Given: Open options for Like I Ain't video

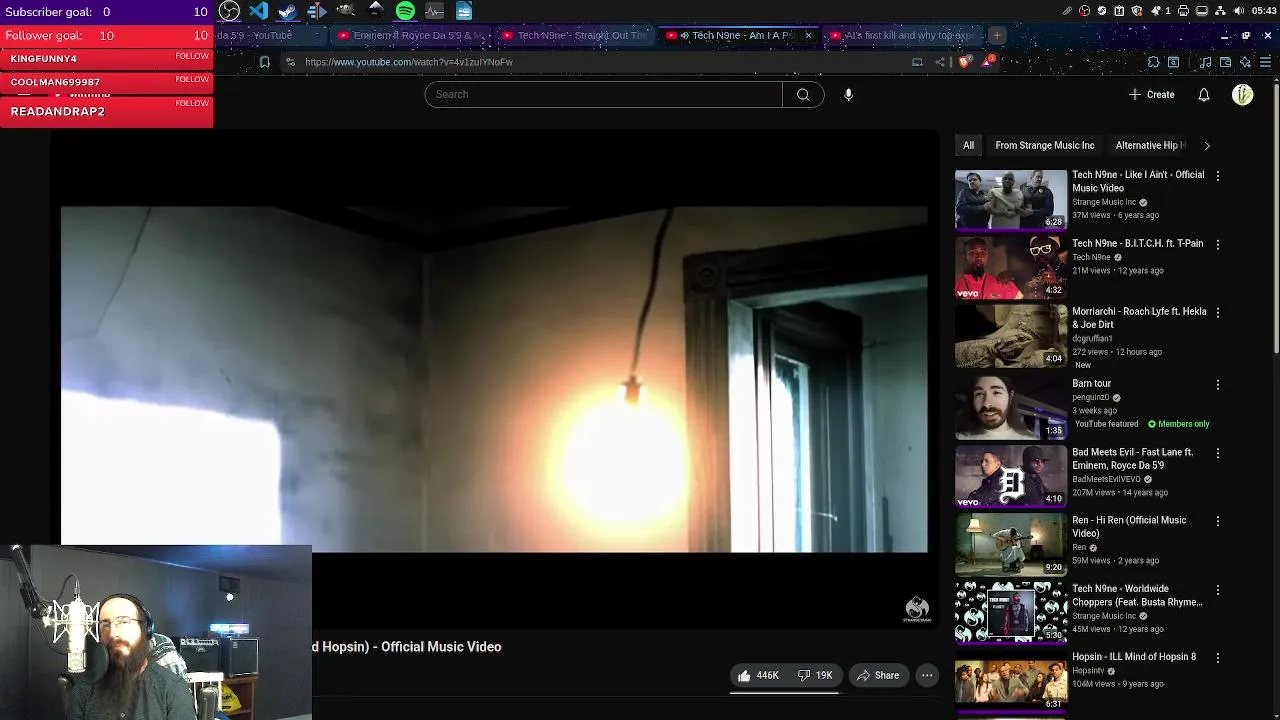Looking at the screenshot, I should coord(1217,175).
